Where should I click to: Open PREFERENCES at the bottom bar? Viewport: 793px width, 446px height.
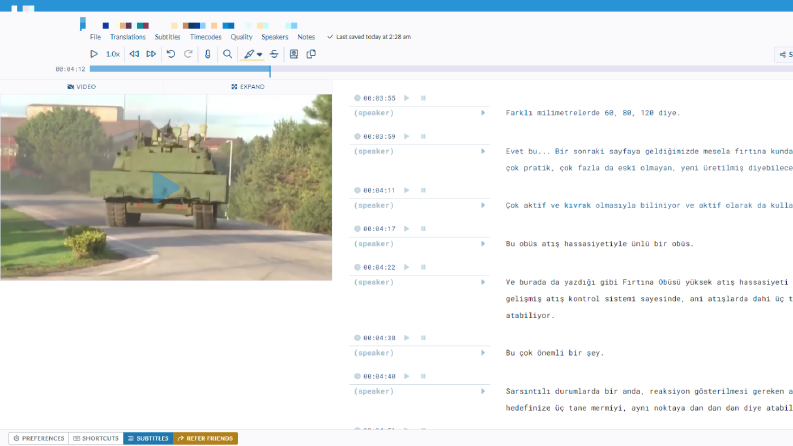pos(38,438)
